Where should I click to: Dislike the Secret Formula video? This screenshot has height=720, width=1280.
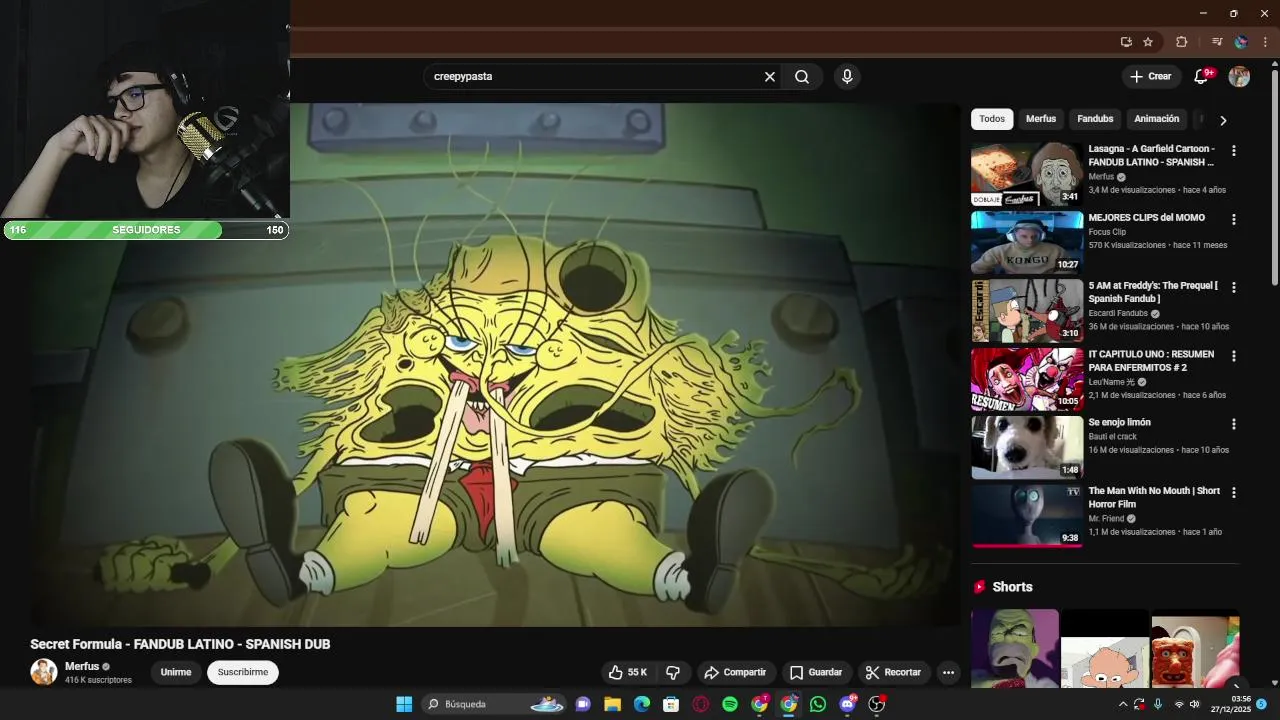(673, 672)
